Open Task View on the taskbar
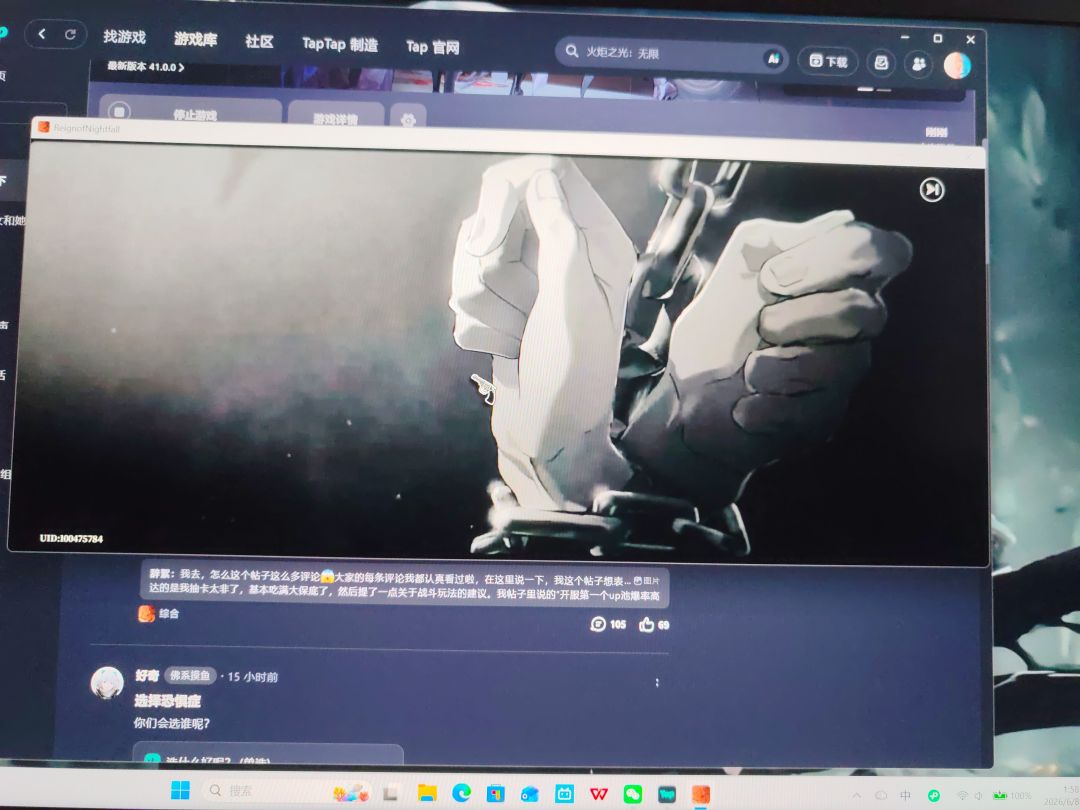The image size is (1080, 810). (x=391, y=793)
